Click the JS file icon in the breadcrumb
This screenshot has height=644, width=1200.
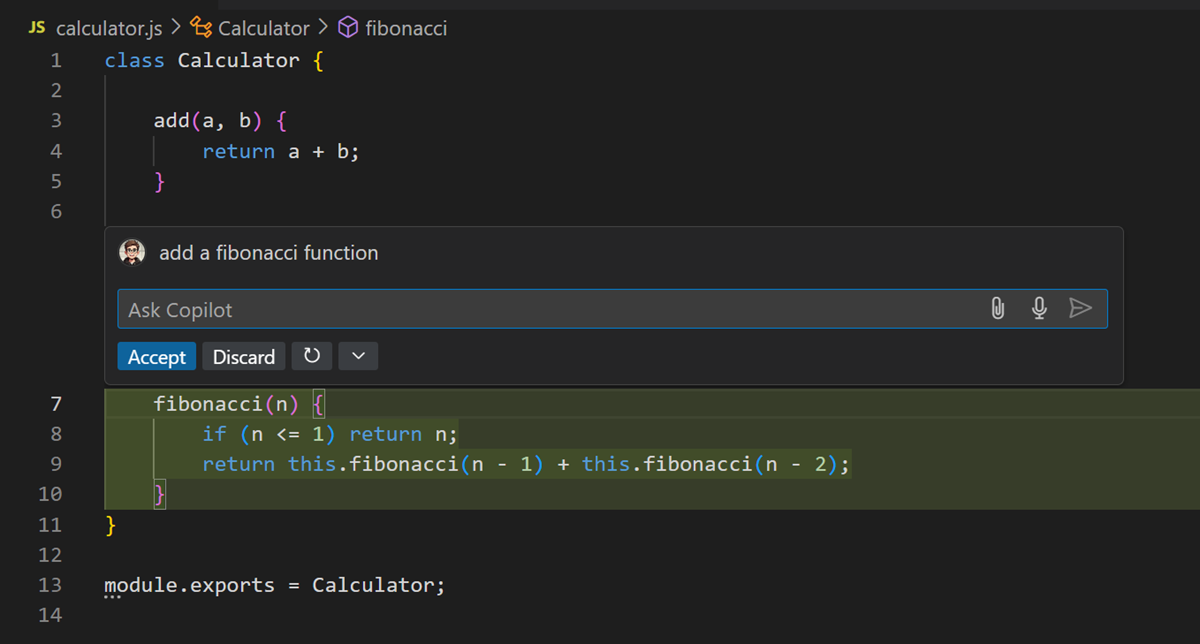coord(36,28)
